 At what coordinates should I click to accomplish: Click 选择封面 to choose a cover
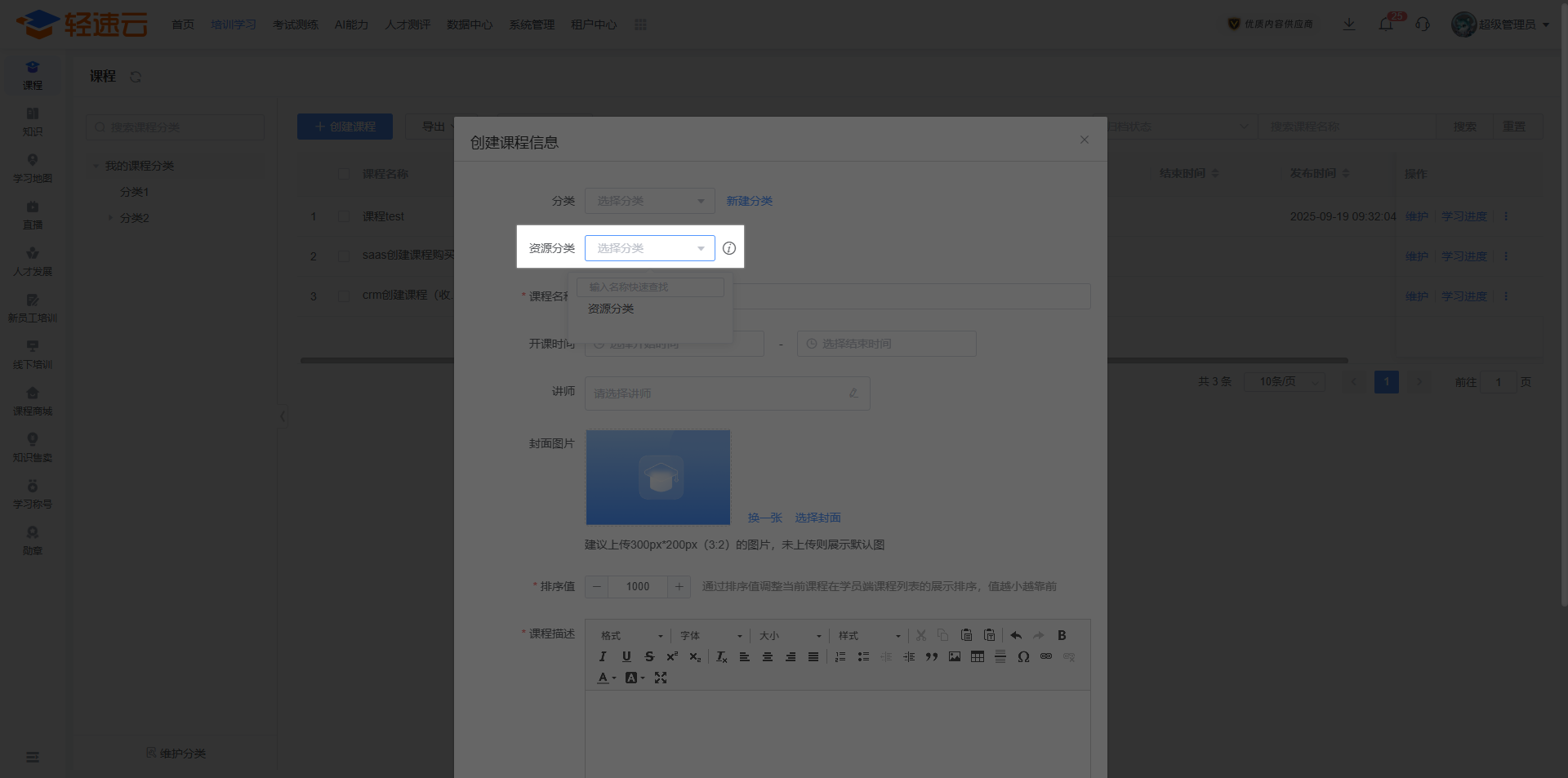[817, 518]
